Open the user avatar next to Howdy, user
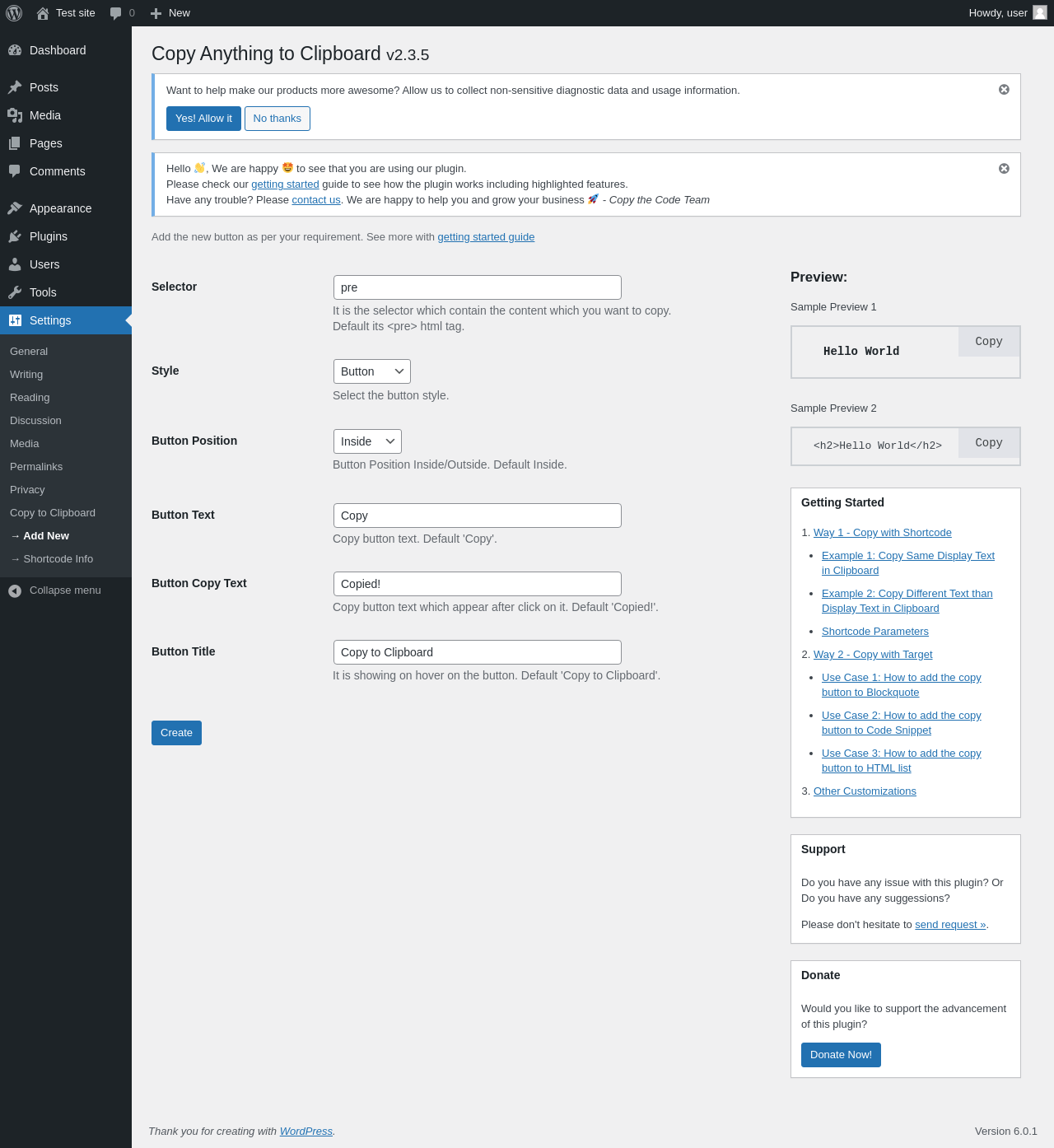Screen dimensions: 1054x1148 click(1040, 12)
